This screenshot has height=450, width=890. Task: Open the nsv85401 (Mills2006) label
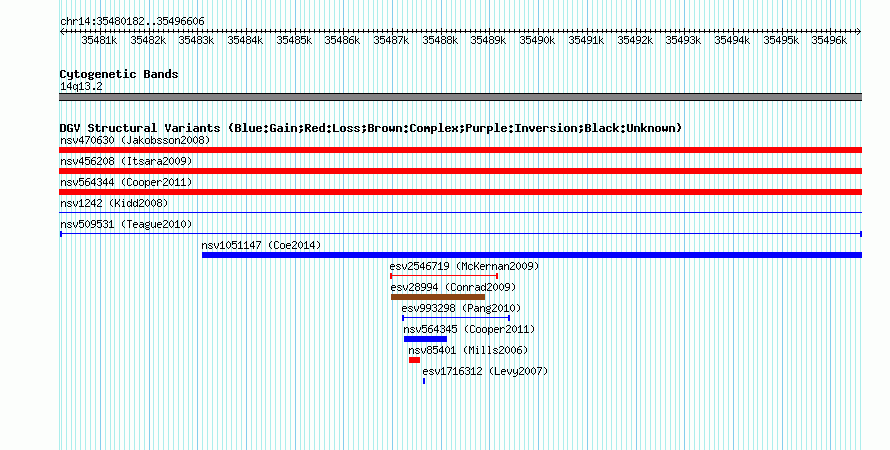coord(468,350)
